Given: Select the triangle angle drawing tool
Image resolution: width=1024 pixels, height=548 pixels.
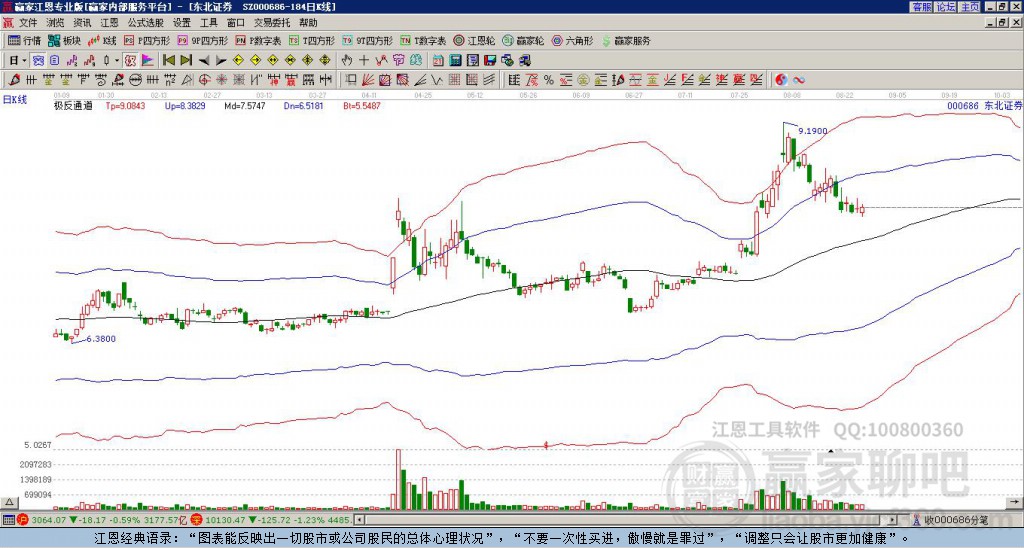Looking at the screenshot, I should click(x=187, y=80).
